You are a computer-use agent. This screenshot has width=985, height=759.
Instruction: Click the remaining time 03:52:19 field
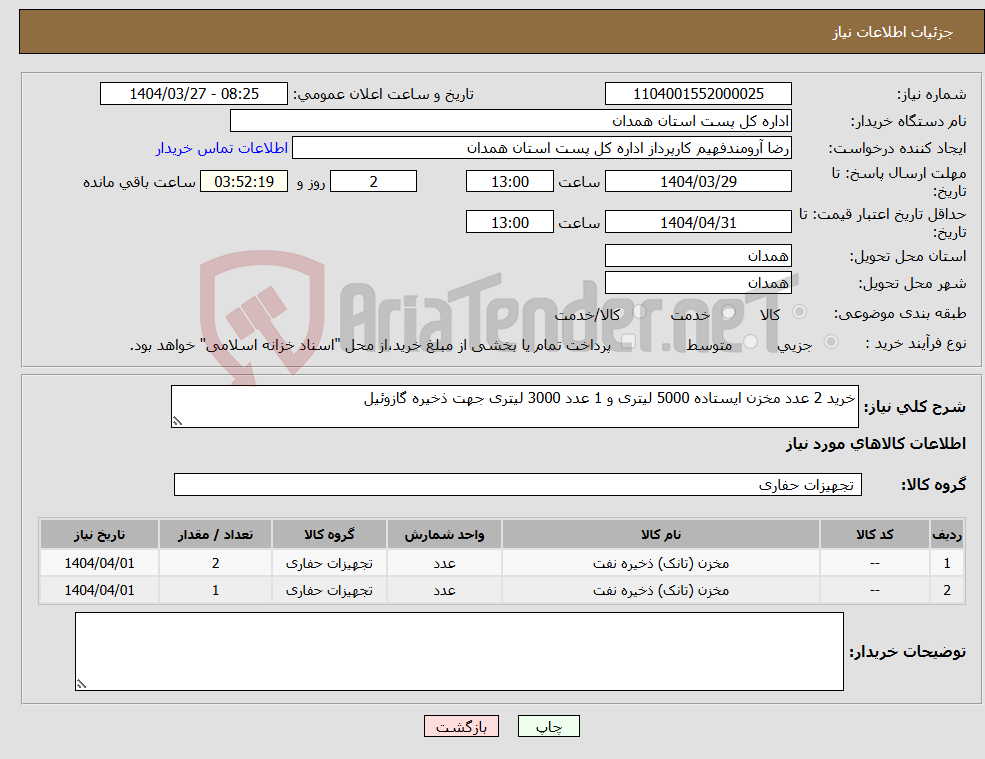[244, 182]
